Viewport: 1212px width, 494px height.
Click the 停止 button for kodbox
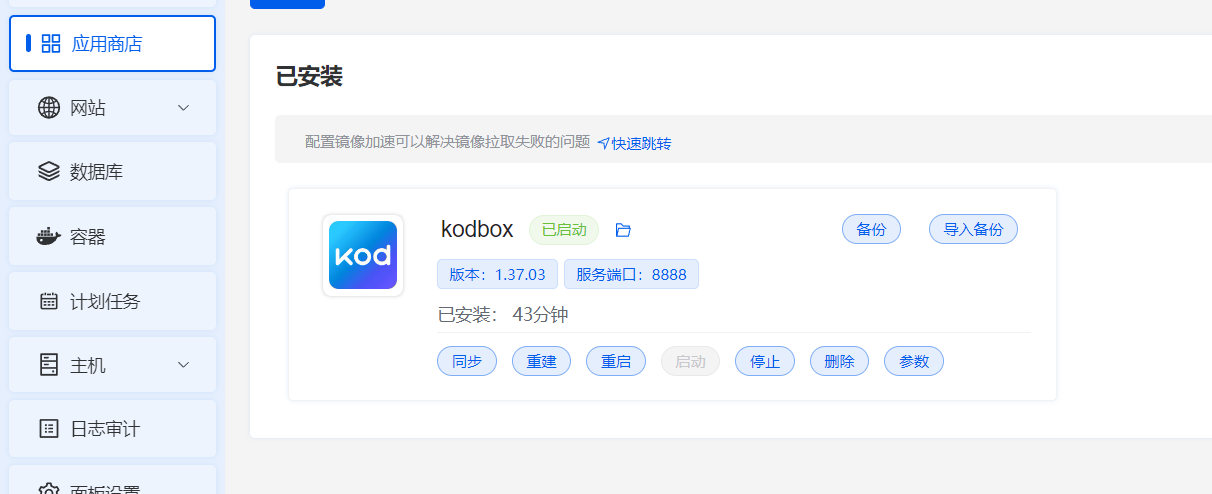[765, 361]
